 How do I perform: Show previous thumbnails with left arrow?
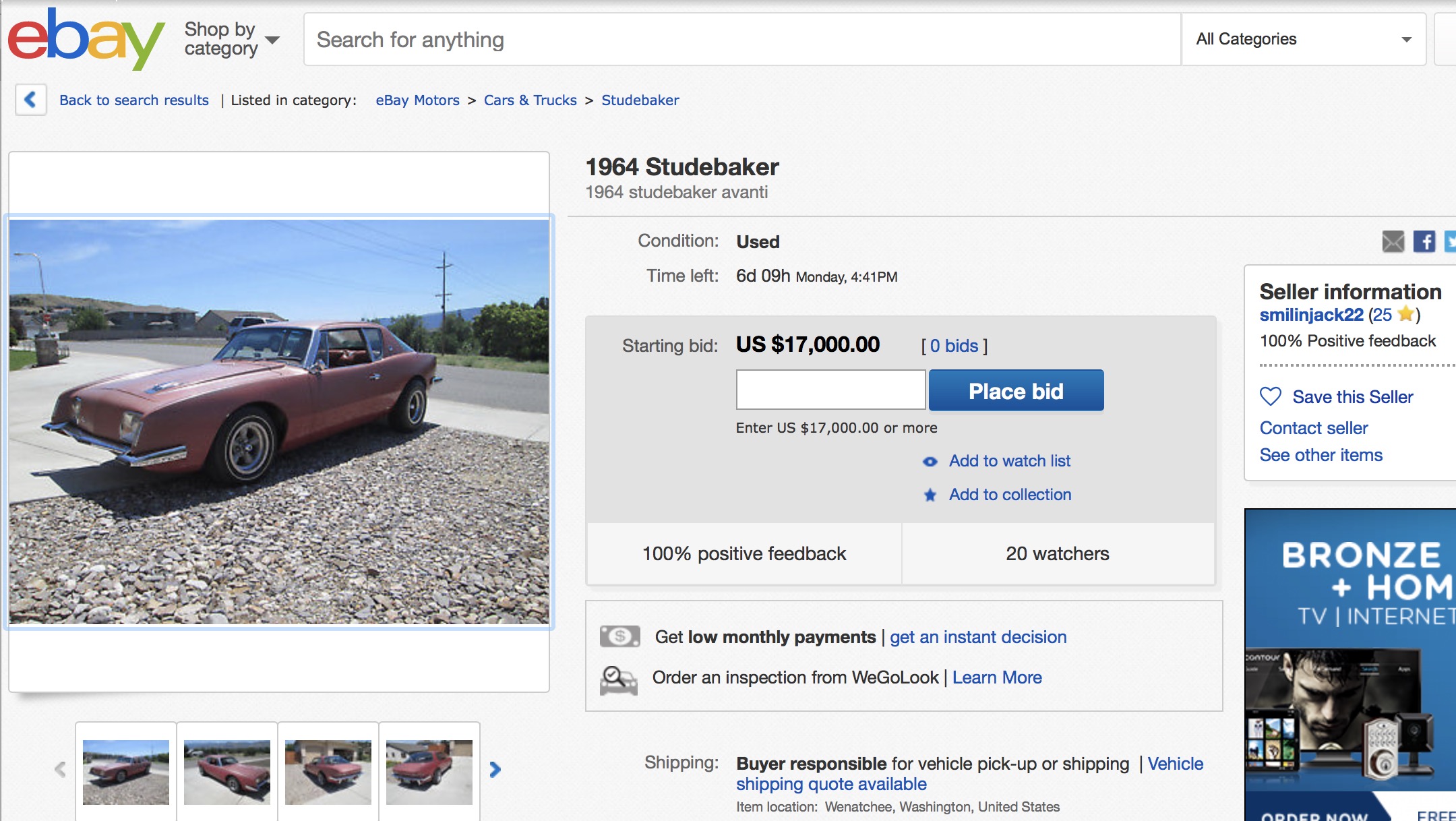tap(61, 769)
